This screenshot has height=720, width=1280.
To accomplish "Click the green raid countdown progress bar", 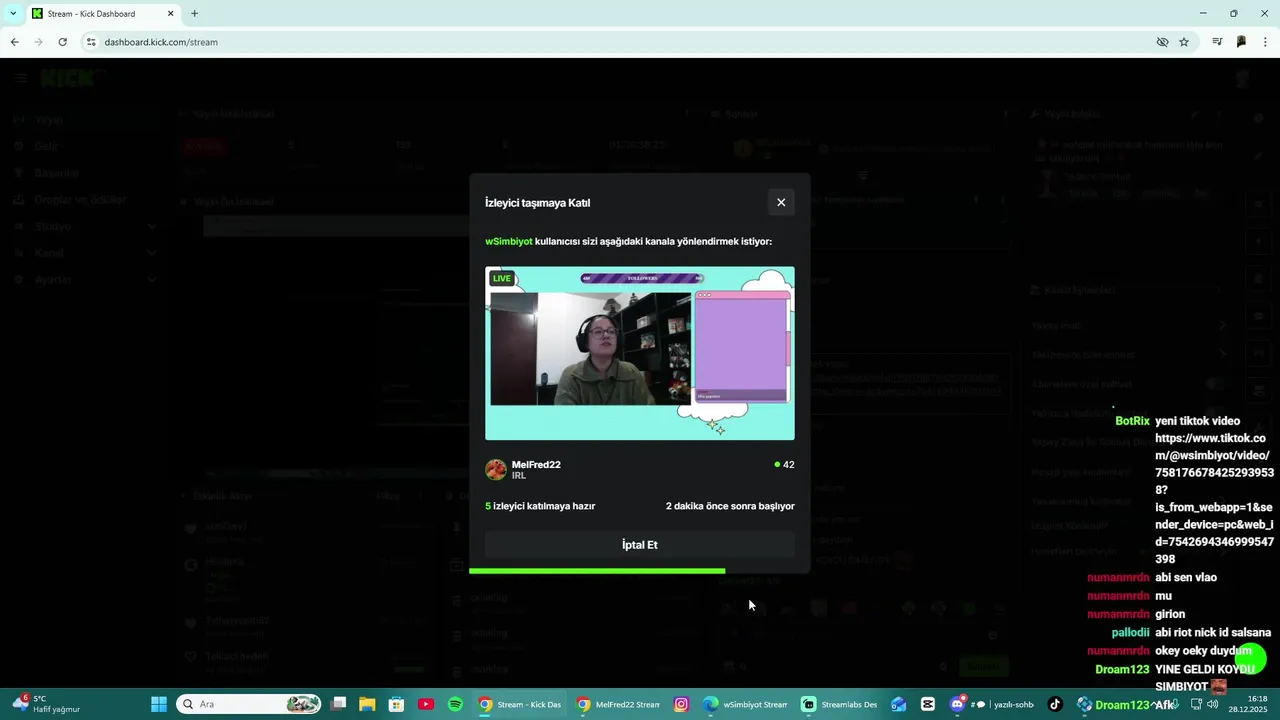I will coord(597,571).
